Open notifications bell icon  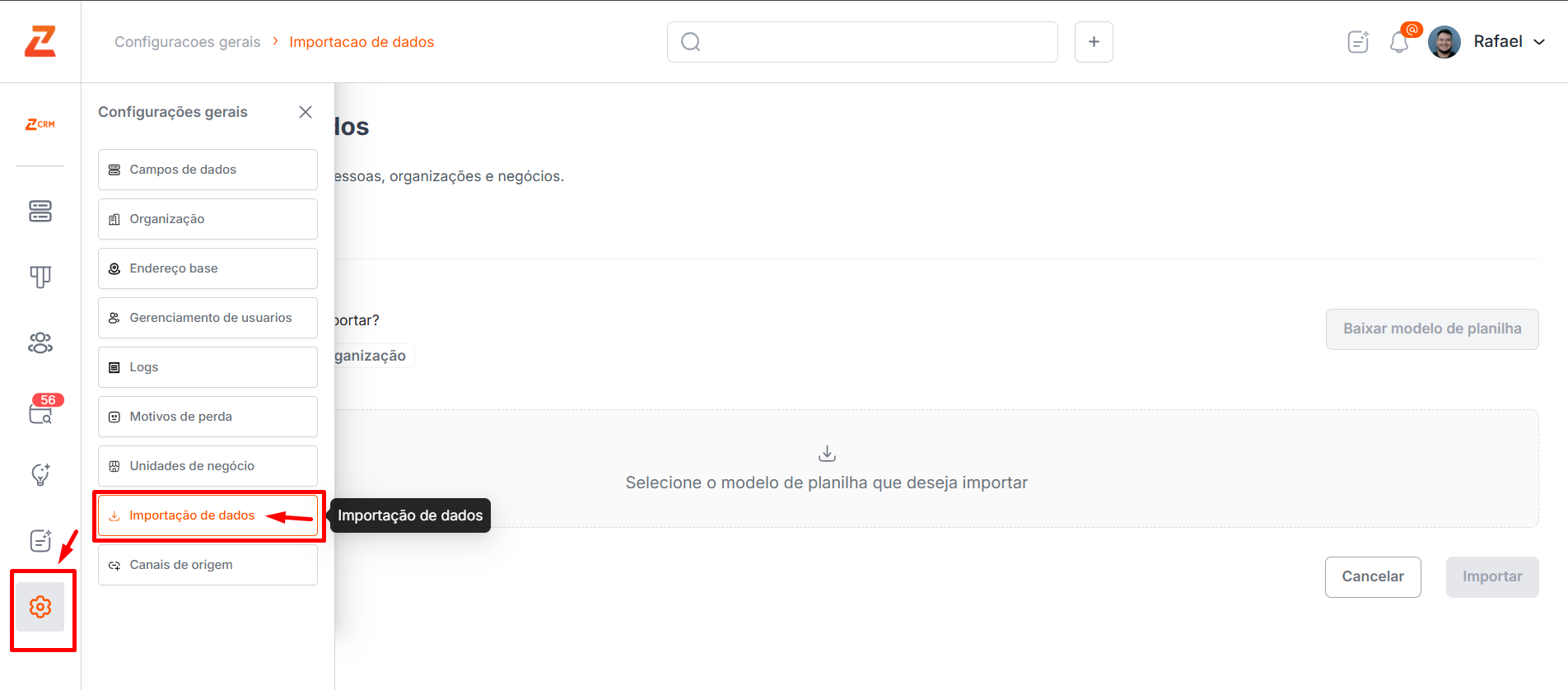pyautogui.click(x=1398, y=42)
